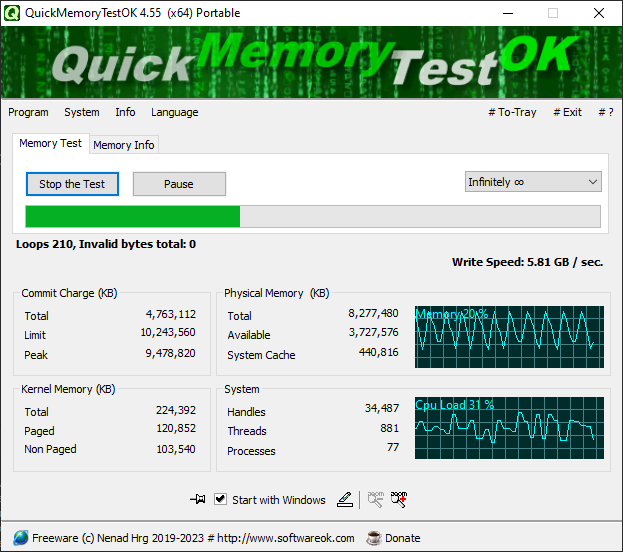Click the System Cache value 440,816
Viewport: 623px width, 552px height.
point(379,352)
